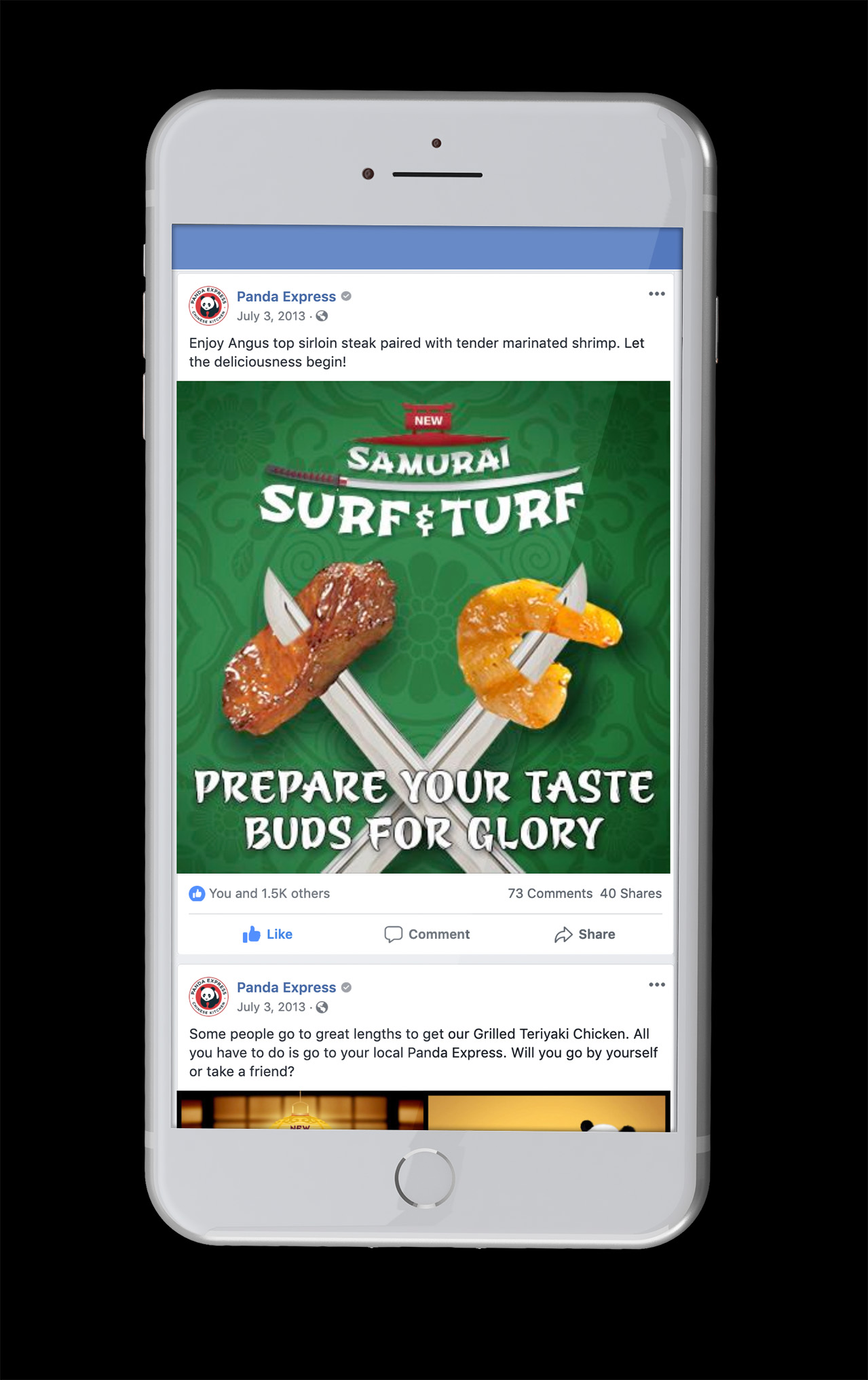Click the Panda Express avatar on second post
Viewport: 868px width, 1380px height.
208,997
